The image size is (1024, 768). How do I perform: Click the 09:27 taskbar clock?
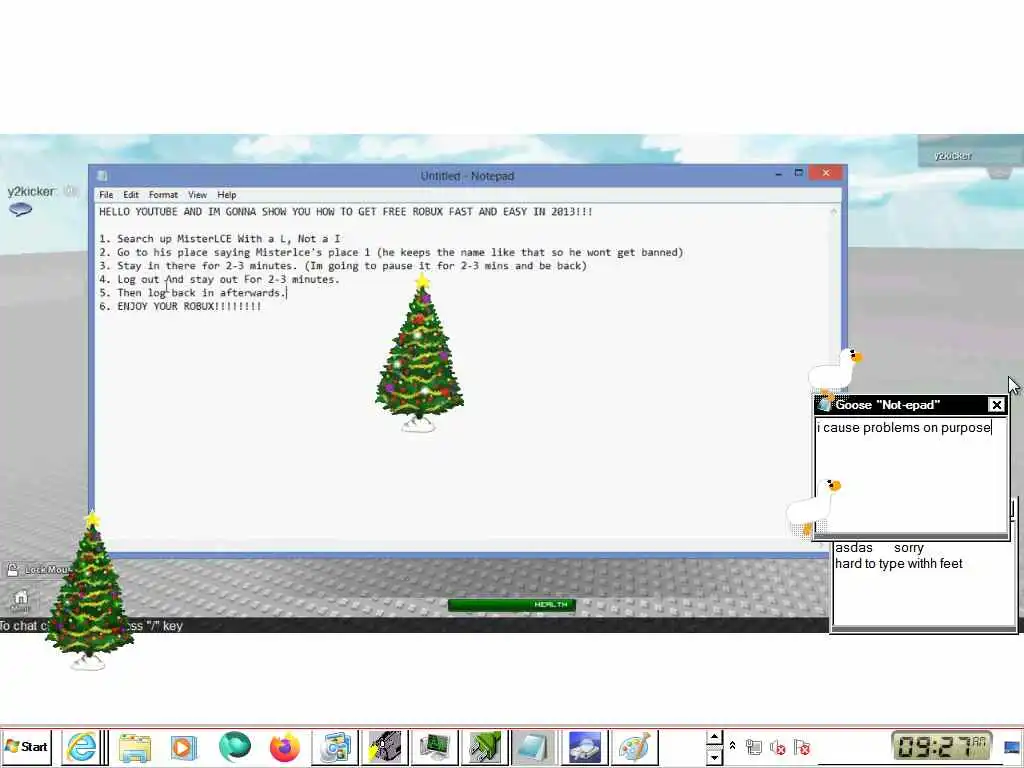pos(942,746)
